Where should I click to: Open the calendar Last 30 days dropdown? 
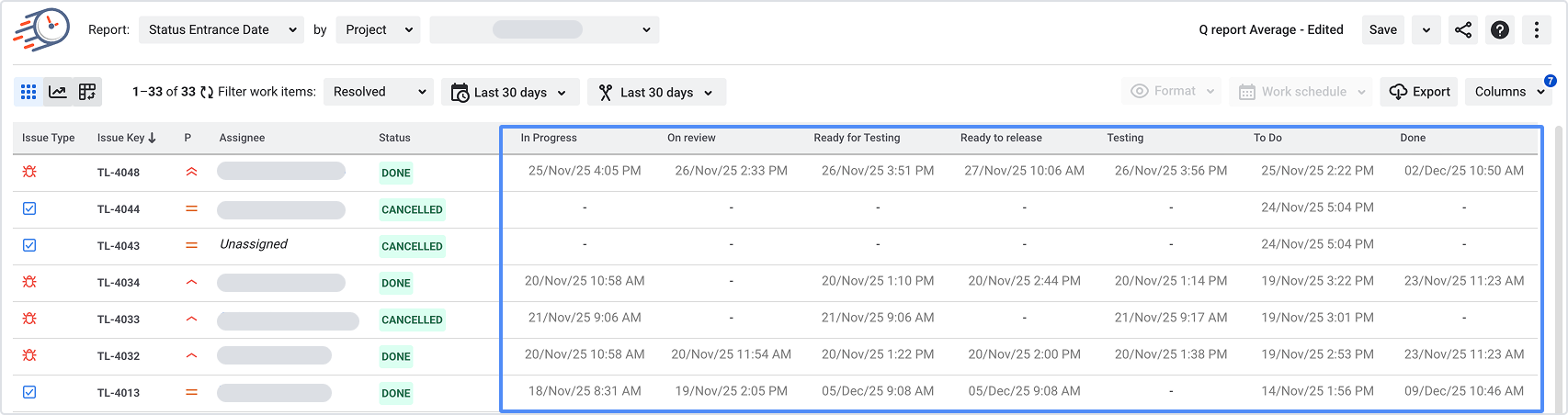click(510, 92)
